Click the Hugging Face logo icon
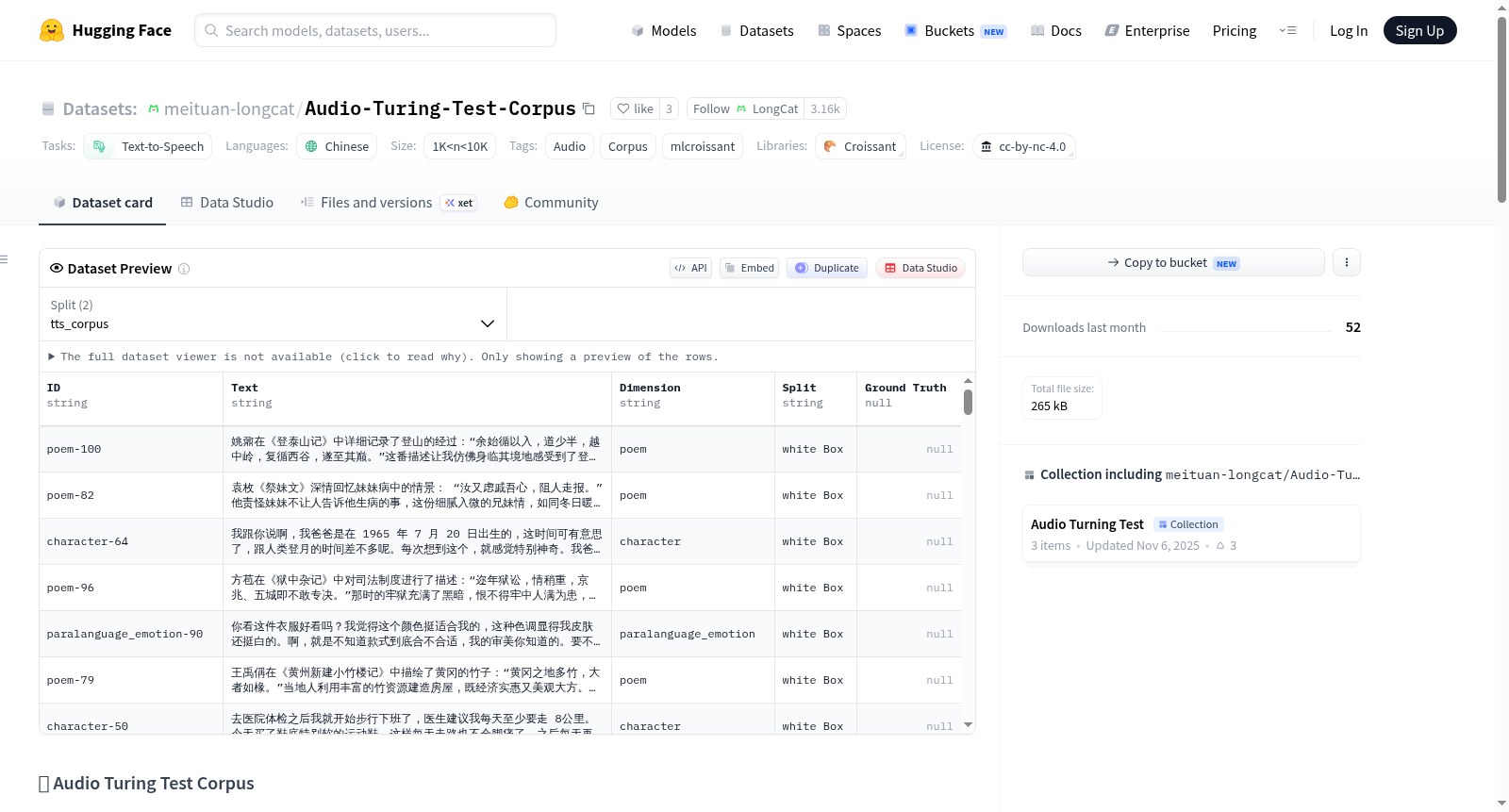 [52, 30]
